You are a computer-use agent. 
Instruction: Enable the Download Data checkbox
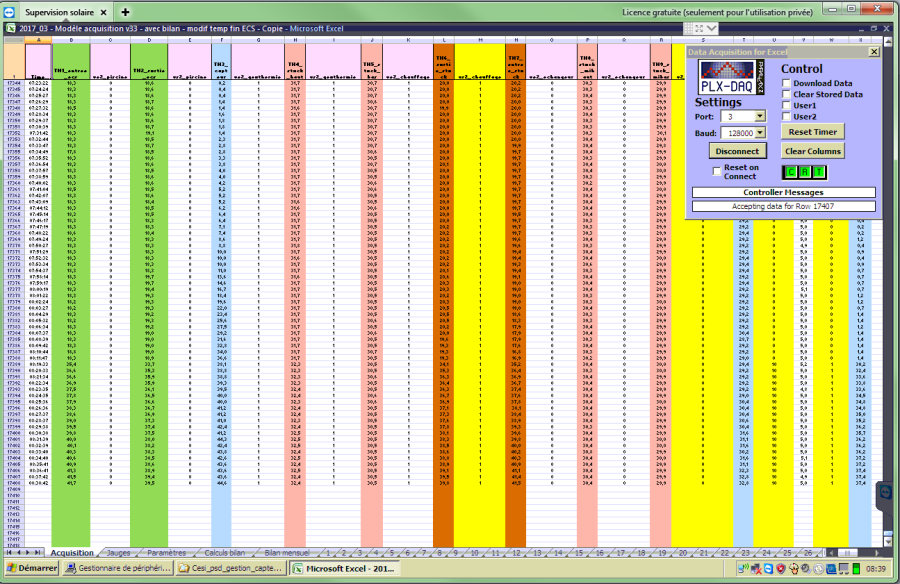coord(786,83)
